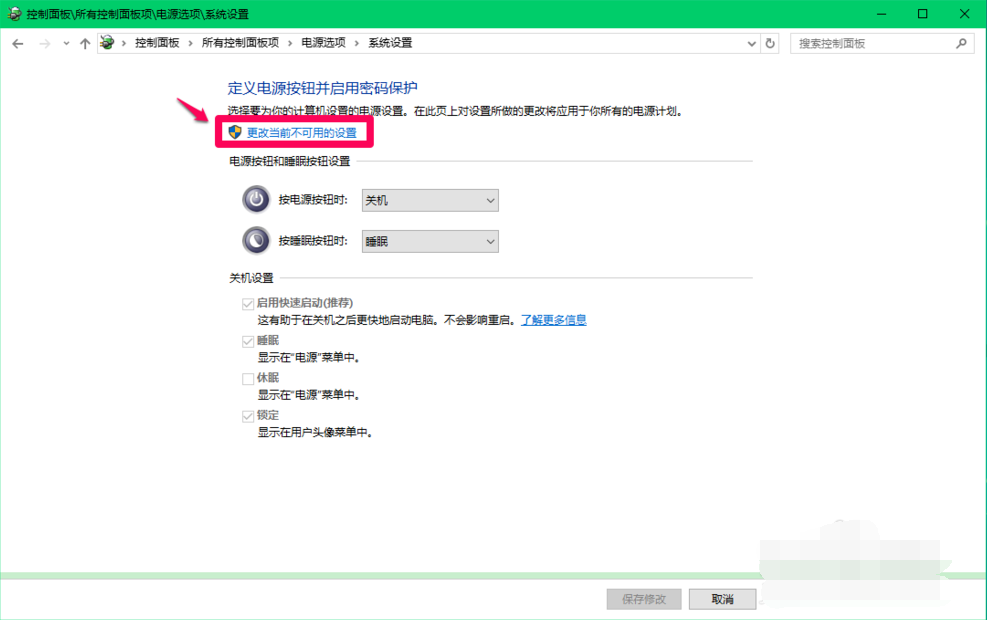Image resolution: width=987 pixels, height=620 pixels.
Task: Refresh the page using the address bar button
Action: [770, 44]
